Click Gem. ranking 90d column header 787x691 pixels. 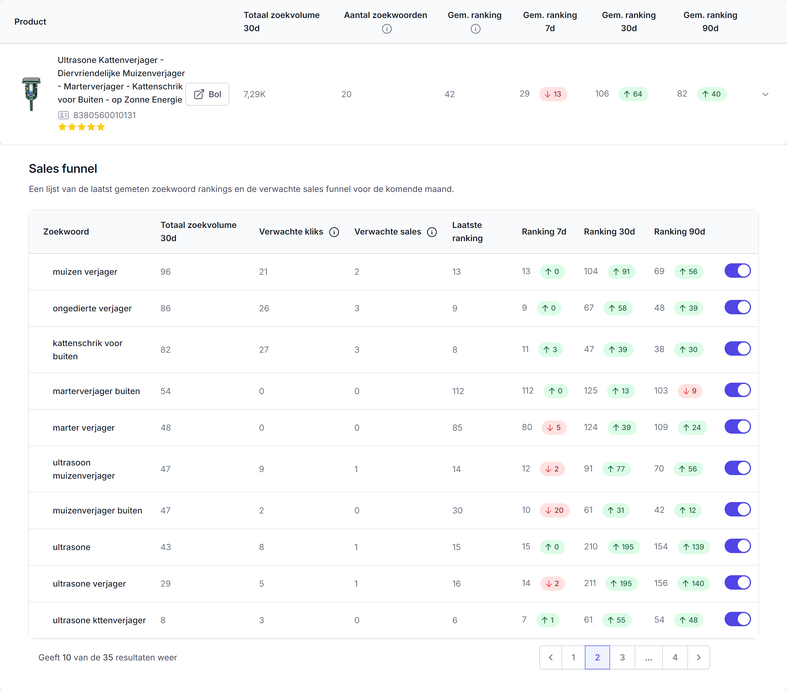click(710, 22)
